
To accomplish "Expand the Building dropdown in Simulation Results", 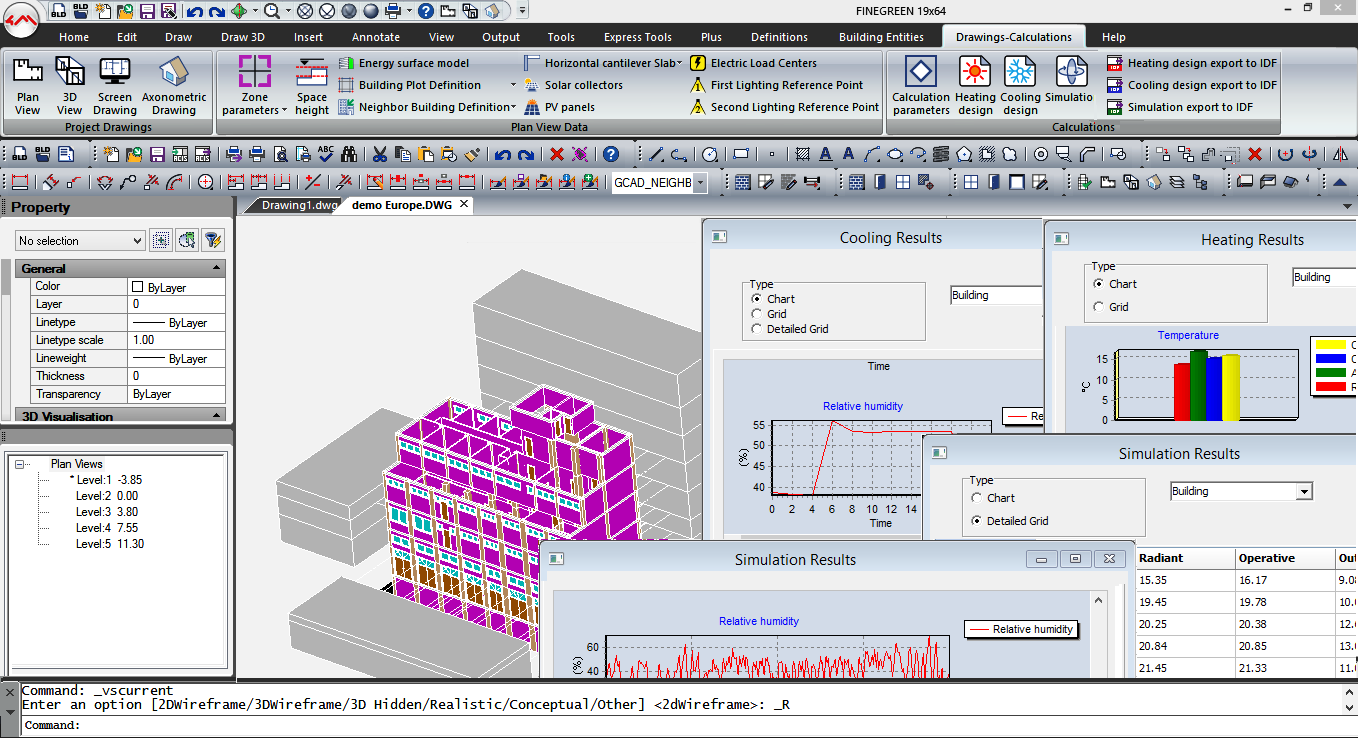I will tap(1303, 492).
